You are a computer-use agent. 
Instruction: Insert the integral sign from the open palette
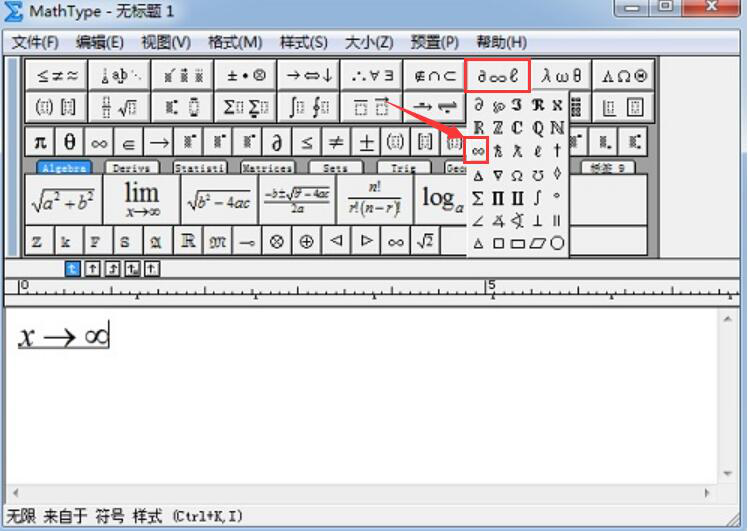537,198
